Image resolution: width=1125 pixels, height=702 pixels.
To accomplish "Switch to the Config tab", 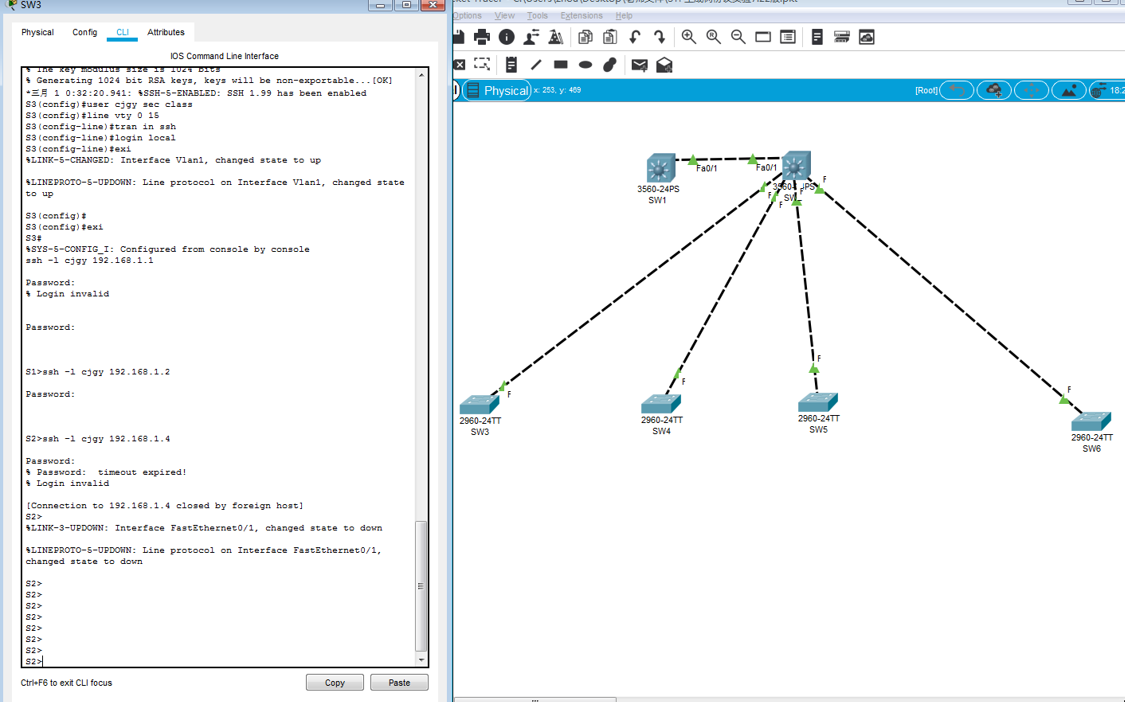I will point(85,32).
